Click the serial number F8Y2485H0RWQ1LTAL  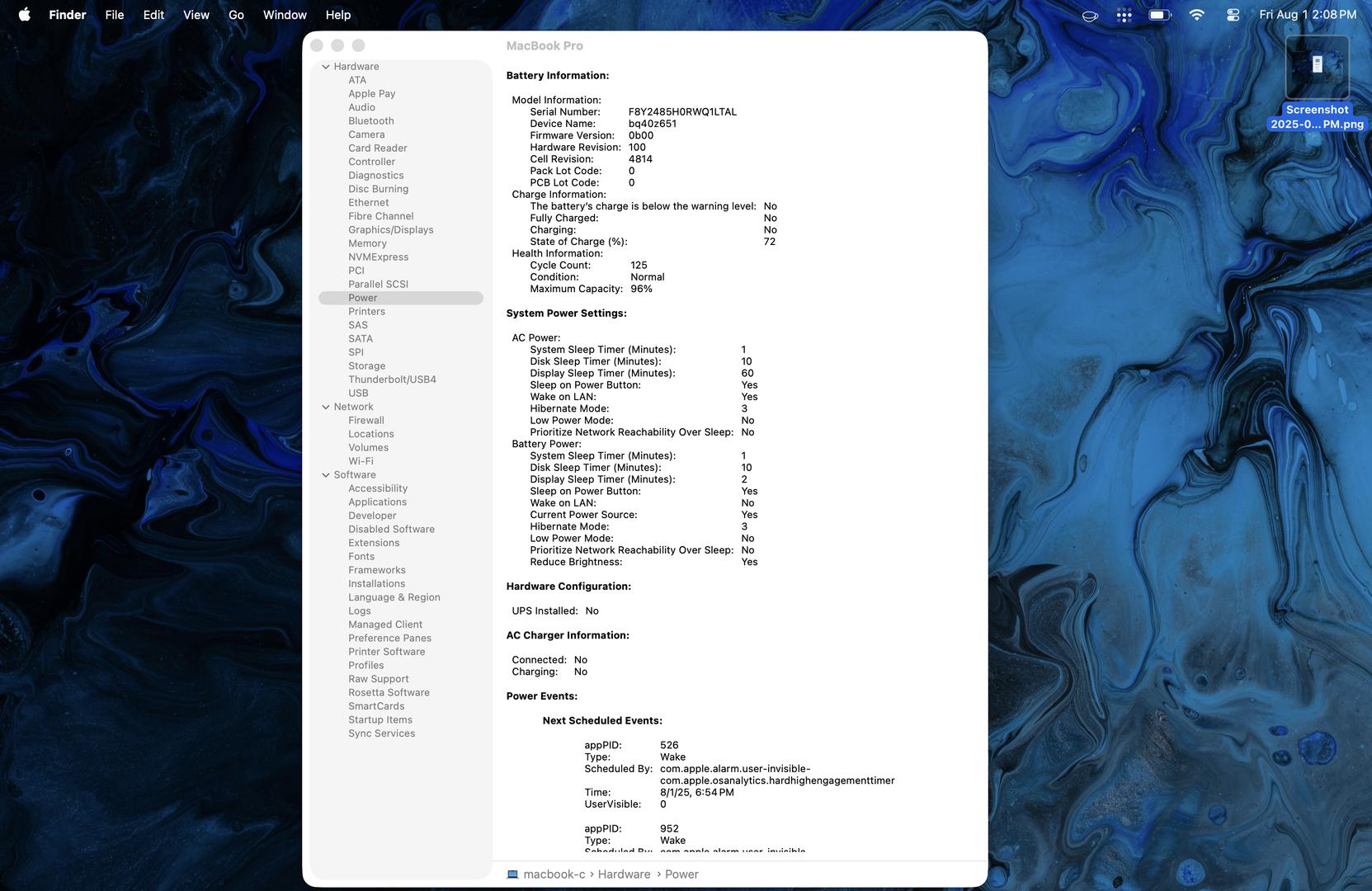click(682, 112)
